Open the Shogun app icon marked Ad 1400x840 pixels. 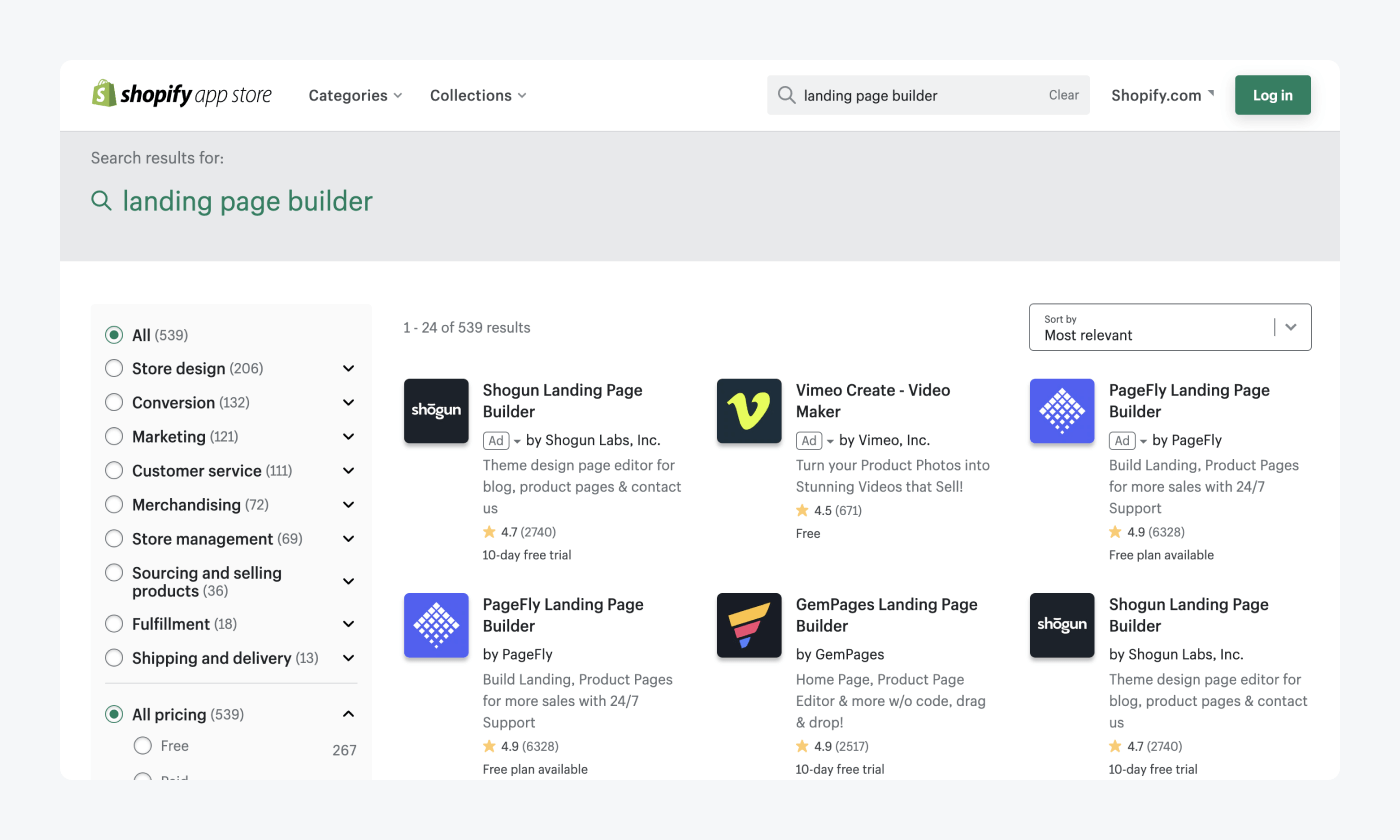[x=436, y=411]
